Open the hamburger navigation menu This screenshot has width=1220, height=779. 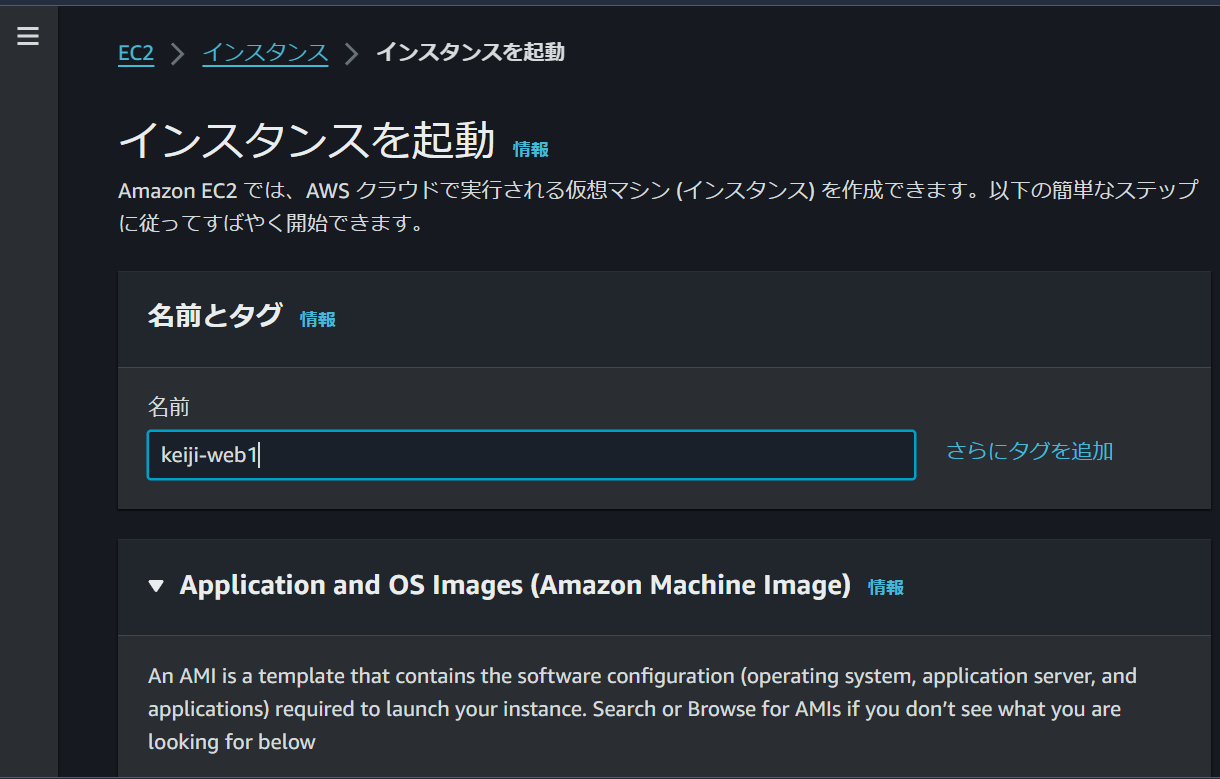point(28,36)
